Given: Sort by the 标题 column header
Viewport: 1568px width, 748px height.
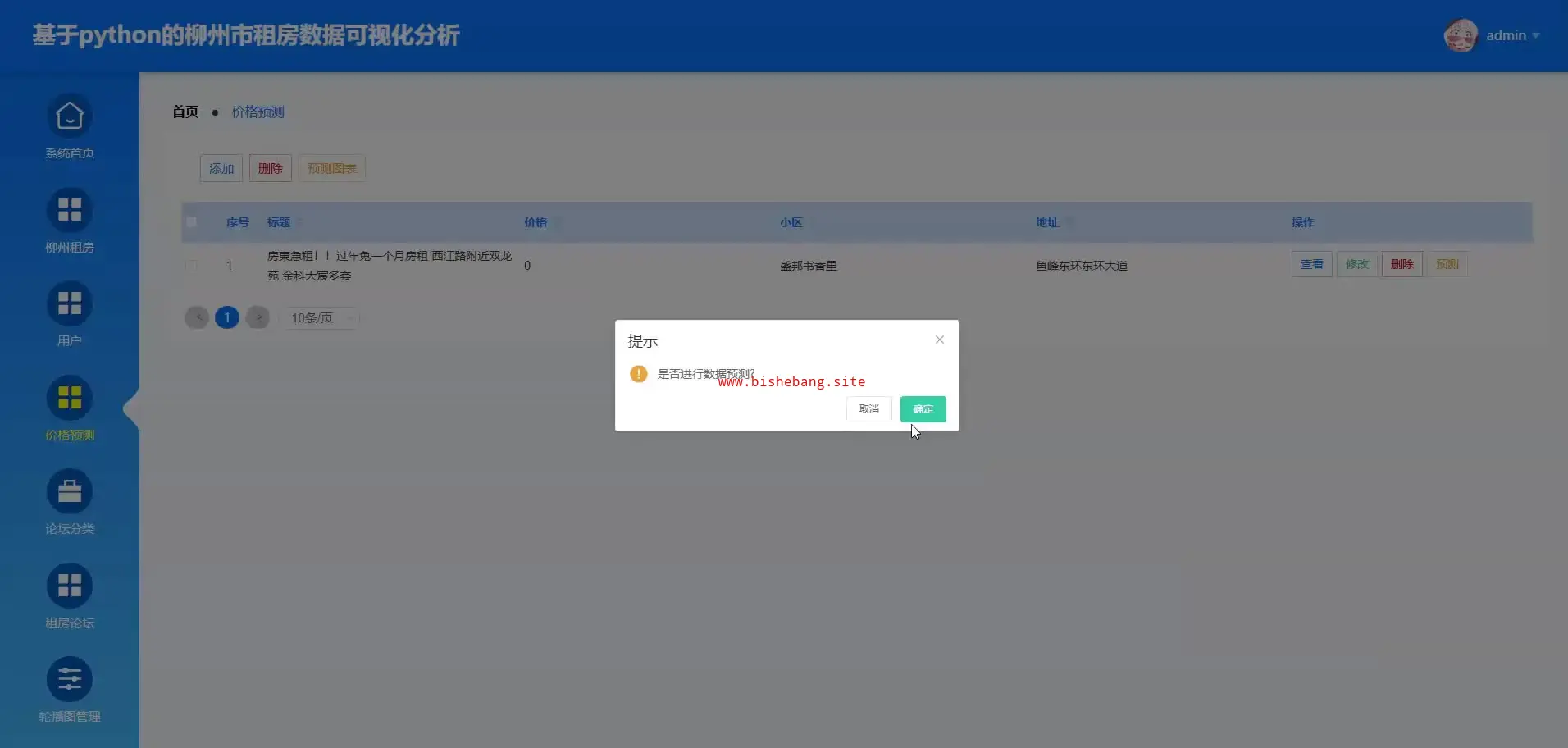Looking at the screenshot, I should tap(279, 222).
